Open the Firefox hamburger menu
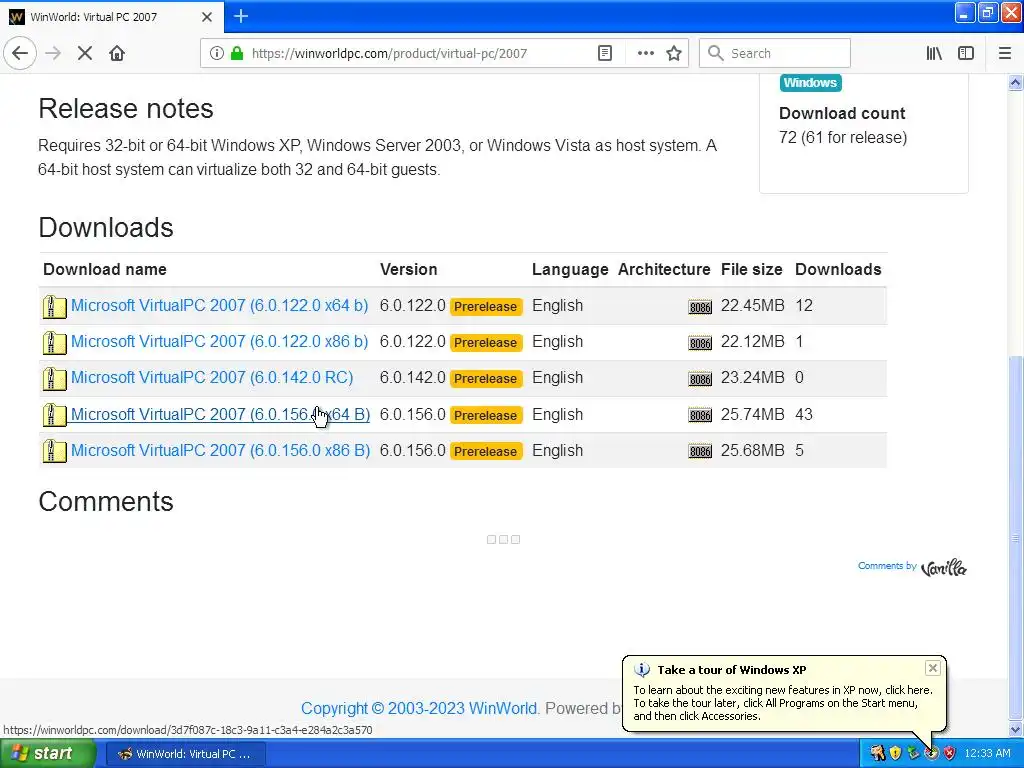 coord(1005,53)
